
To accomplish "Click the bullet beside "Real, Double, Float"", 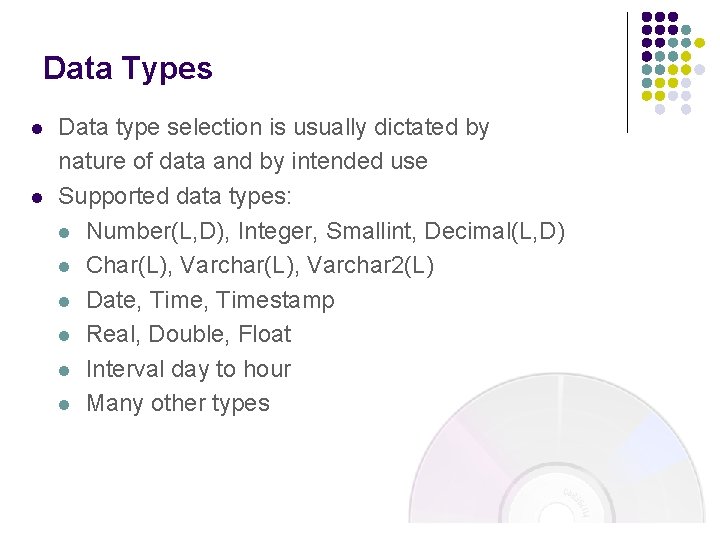I will point(64,335).
